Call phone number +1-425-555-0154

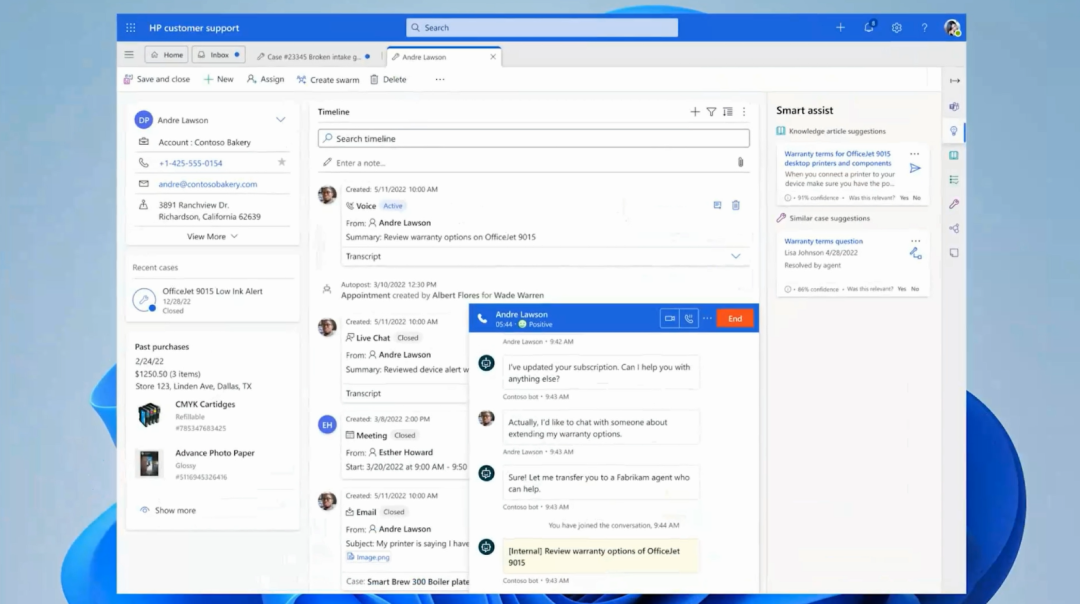[x=190, y=163]
